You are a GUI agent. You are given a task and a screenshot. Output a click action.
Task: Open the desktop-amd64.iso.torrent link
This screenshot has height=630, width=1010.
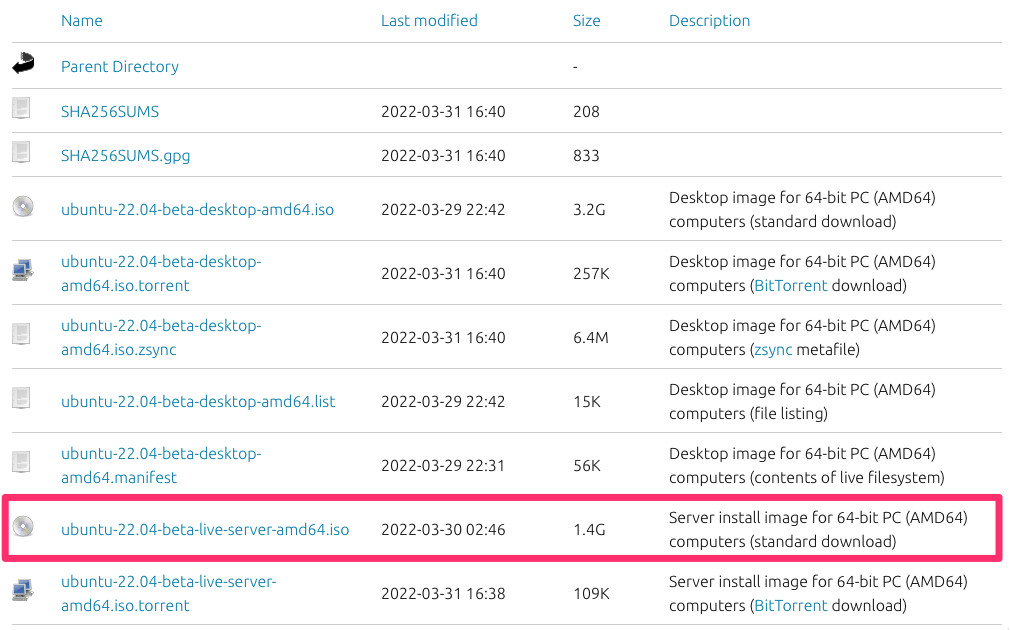pyautogui.click(x=161, y=273)
